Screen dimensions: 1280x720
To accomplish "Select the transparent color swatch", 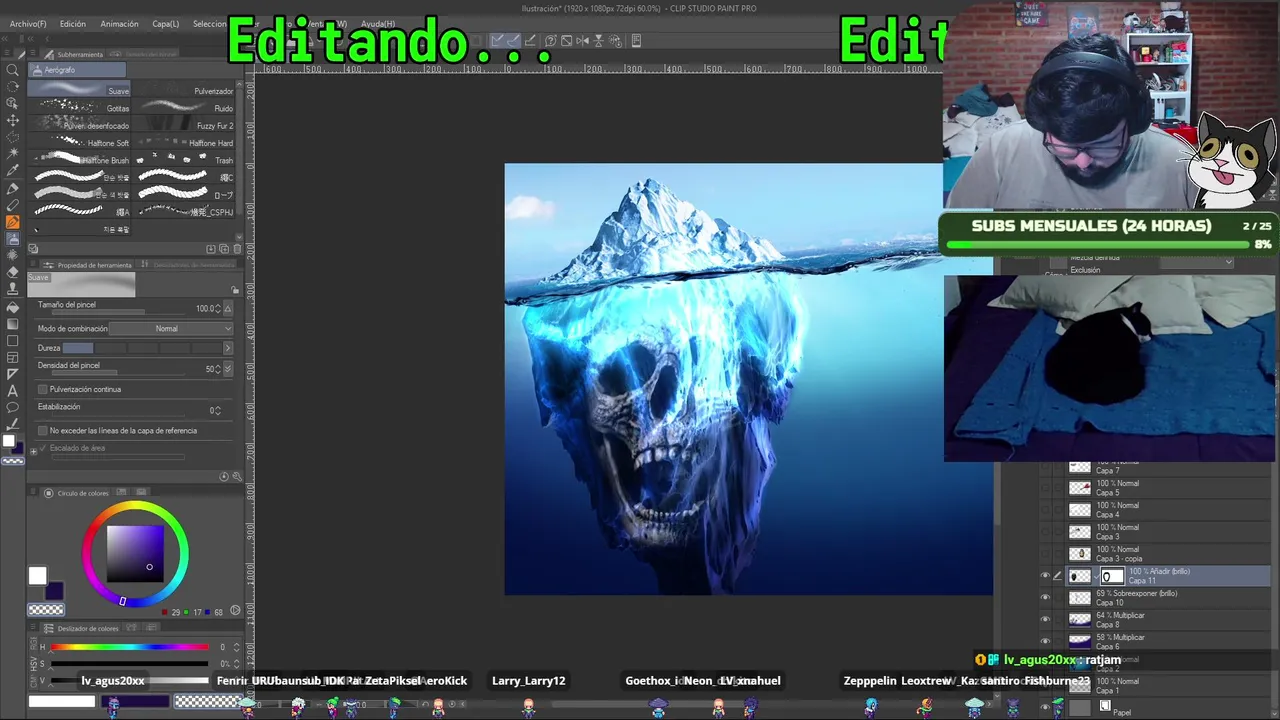I will [45, 610].
